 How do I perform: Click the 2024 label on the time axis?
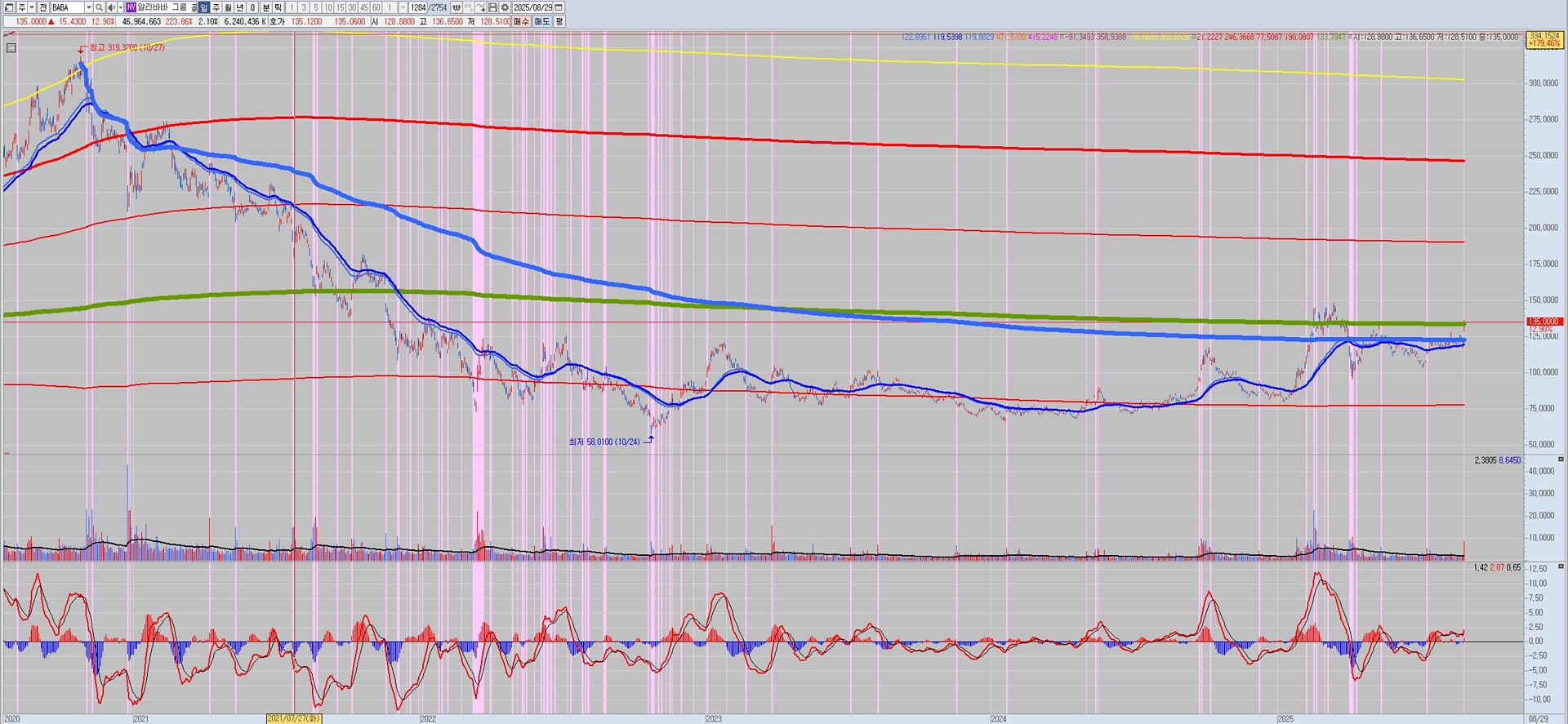[x=998, y=719]
